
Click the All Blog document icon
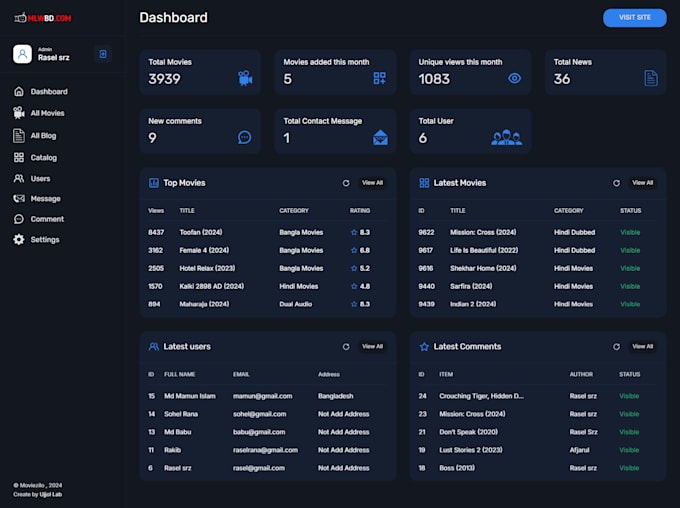coord(19,135)
